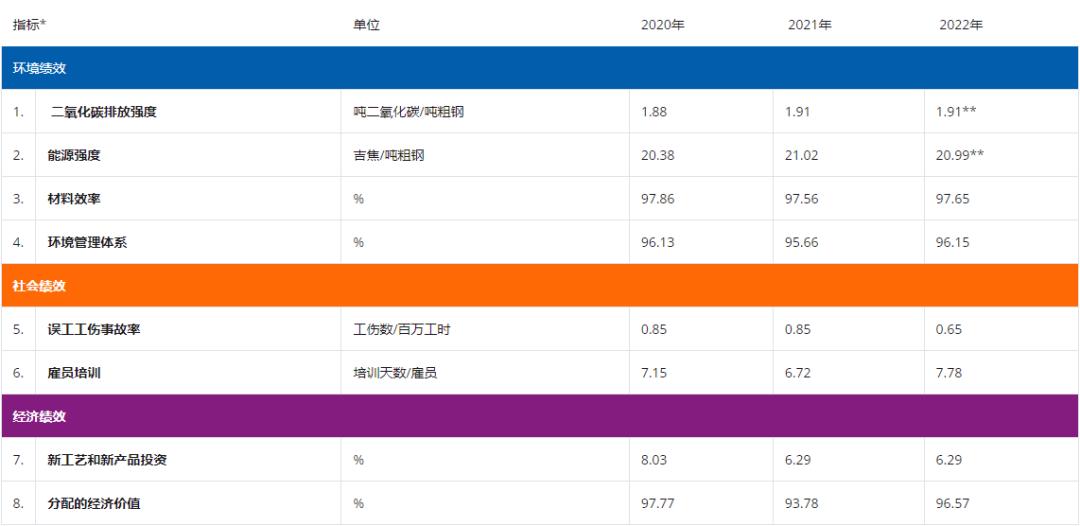1080x526 pixels.
Task: Click the 单位 column header
Action: tap(366, 25)
